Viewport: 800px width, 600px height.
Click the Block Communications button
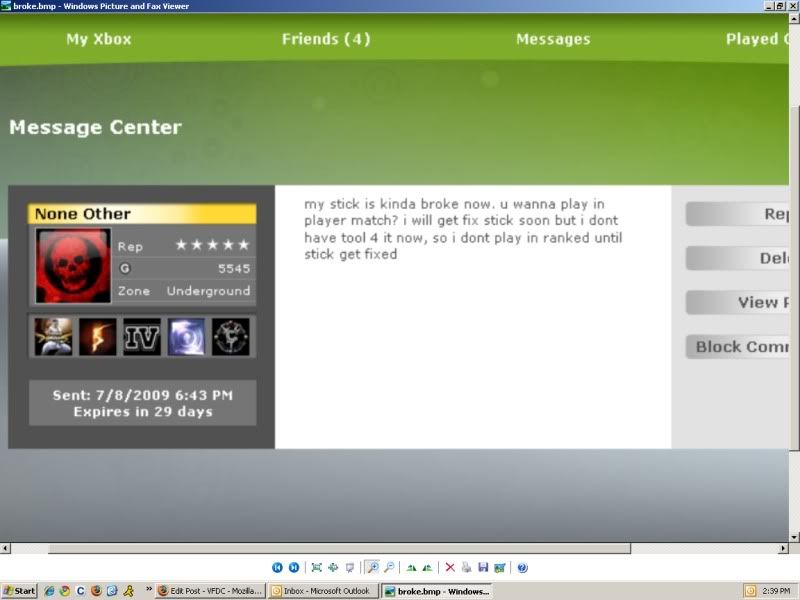[737, 347]
